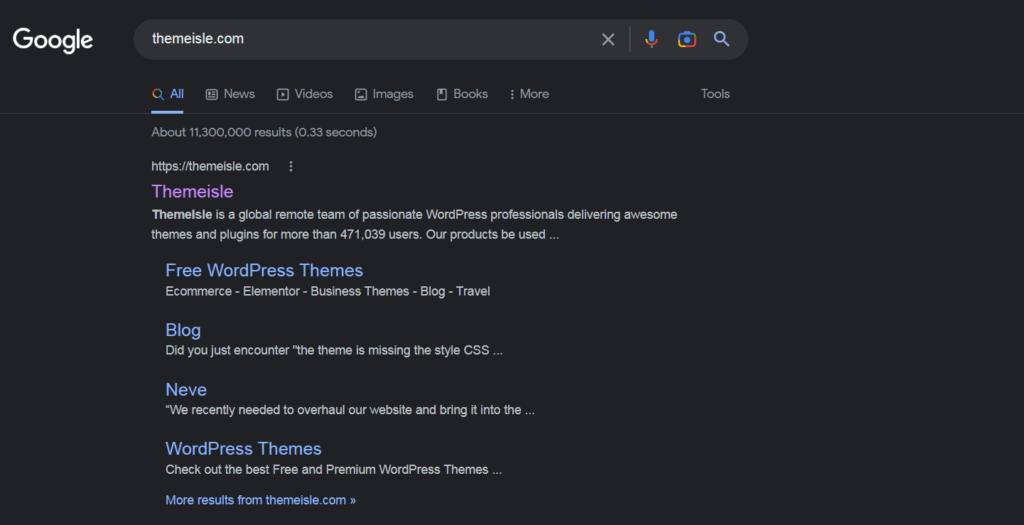1024x525 pixels.
Task: Select the All results tab
Action: (168, 94)
